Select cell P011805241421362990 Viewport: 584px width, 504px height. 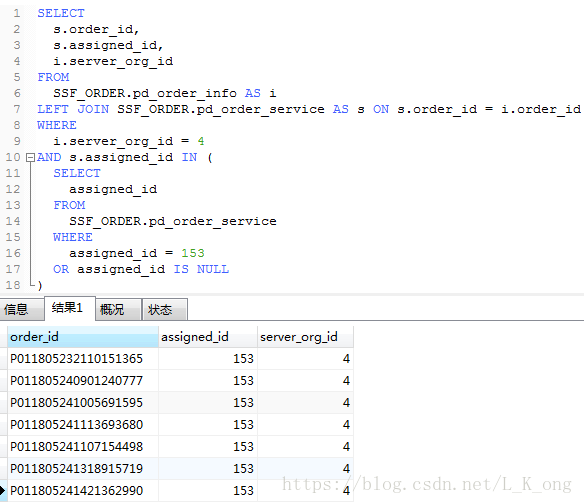(83, 491)
